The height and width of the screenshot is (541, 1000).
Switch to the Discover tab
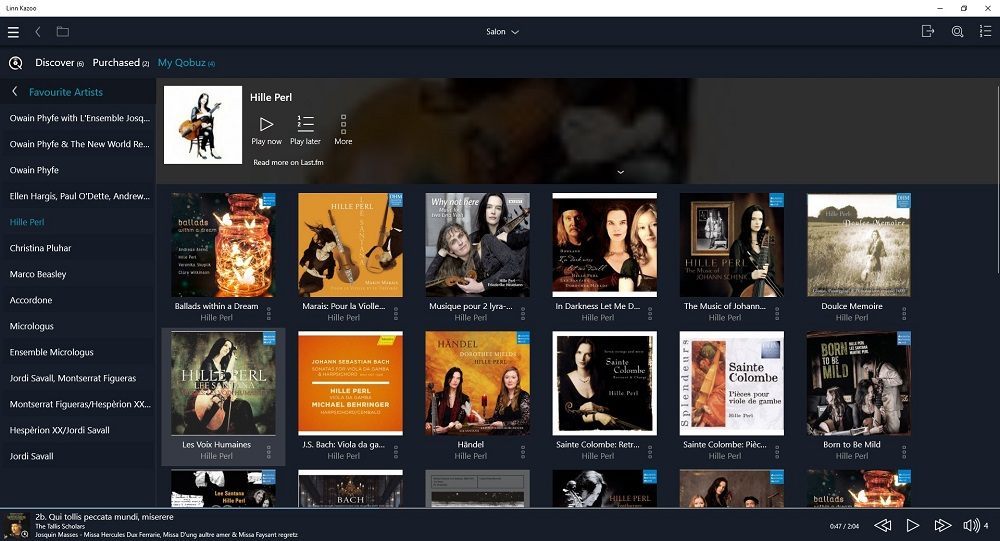59,63
